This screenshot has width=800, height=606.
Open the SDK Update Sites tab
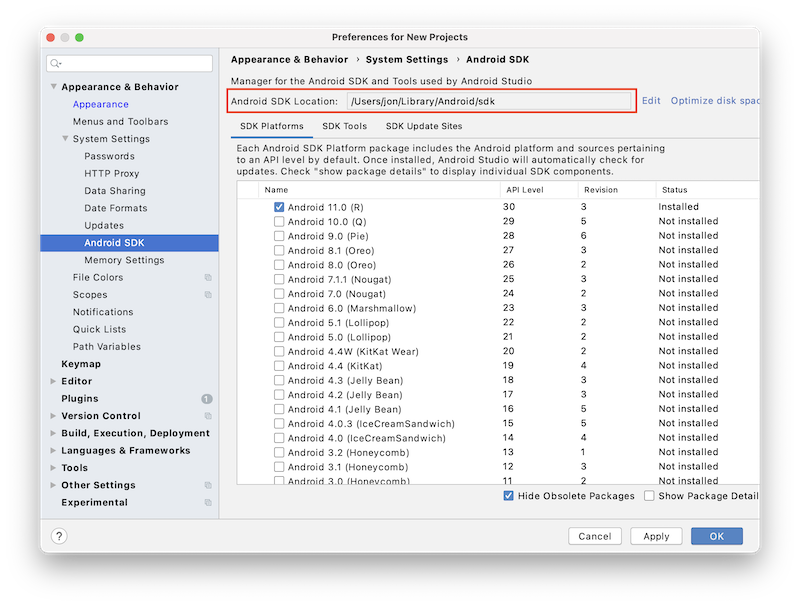423,126
